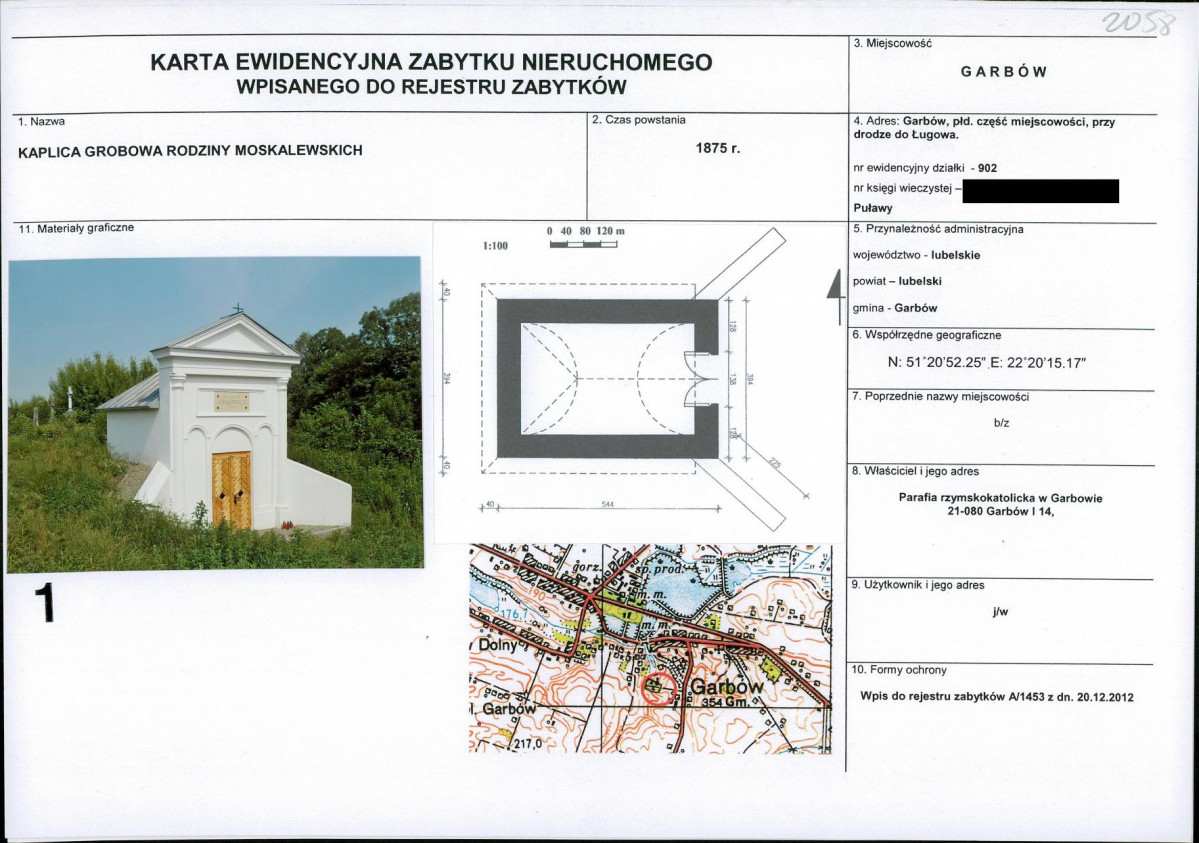This screenshot has height=843, width=1199.
Task: Click the owner Parafia rzymskokatolicka w Garbowie
Action: (x=1000, y=497)
